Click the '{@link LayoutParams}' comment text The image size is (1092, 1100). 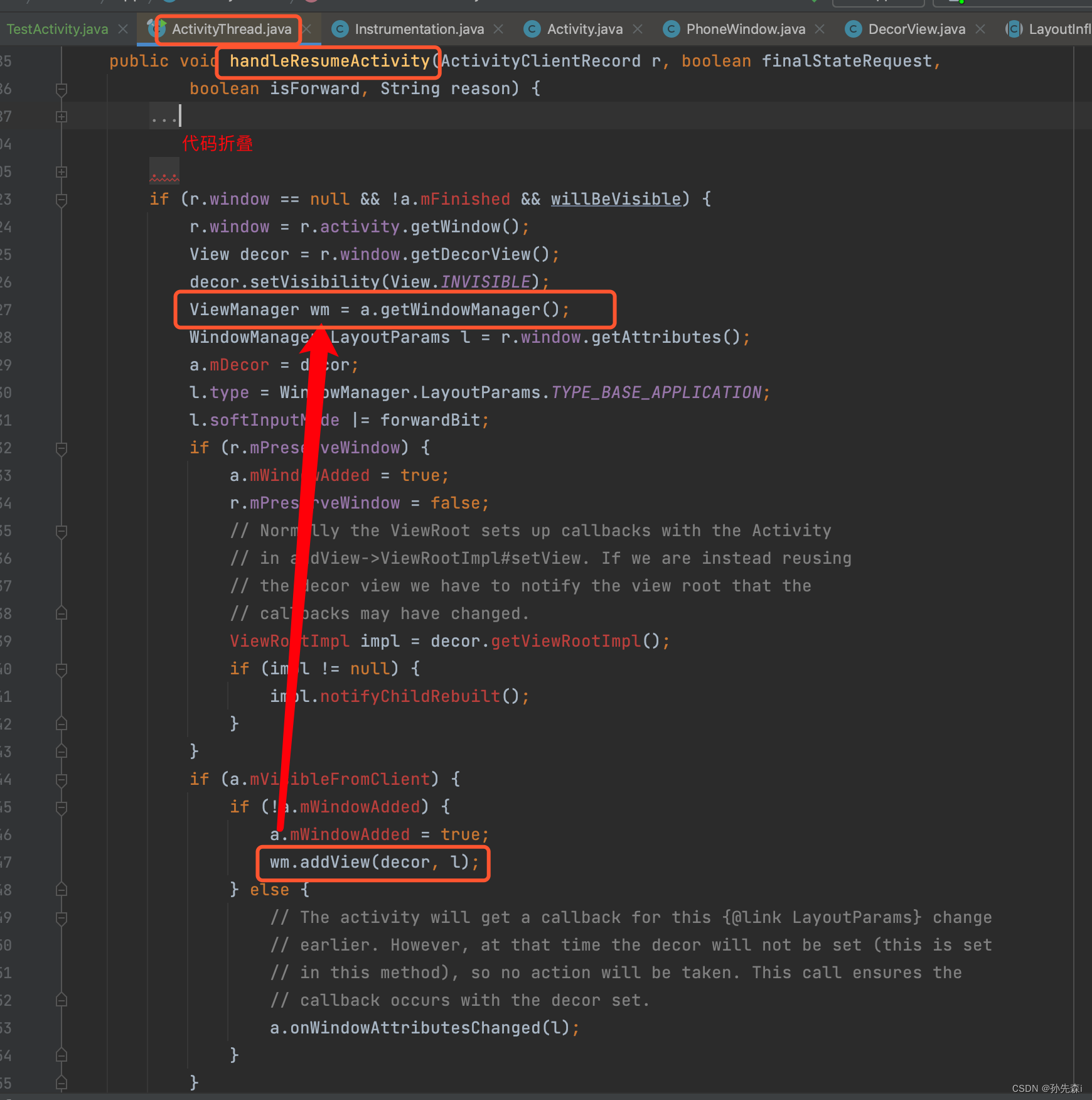(x=822, y=918)
